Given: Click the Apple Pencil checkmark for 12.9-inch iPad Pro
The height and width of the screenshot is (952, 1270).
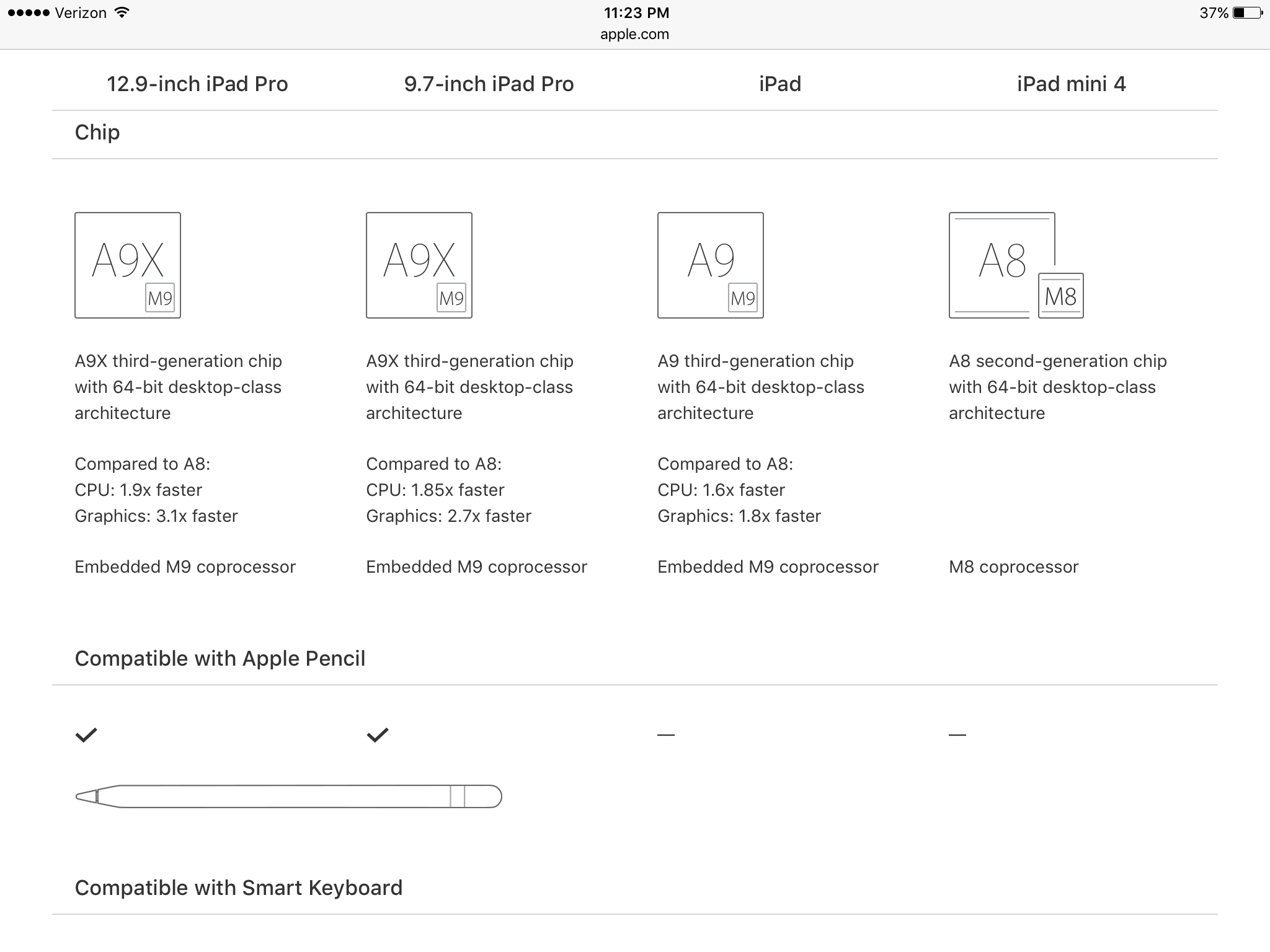Looking at the screenshot, I should pos(86,735).
